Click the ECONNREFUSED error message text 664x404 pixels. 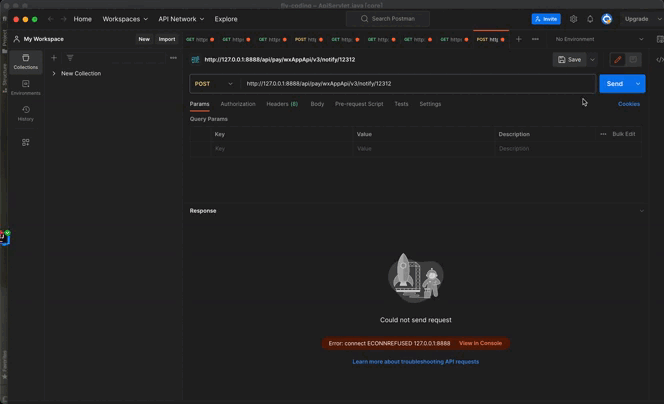click(389, 343)
